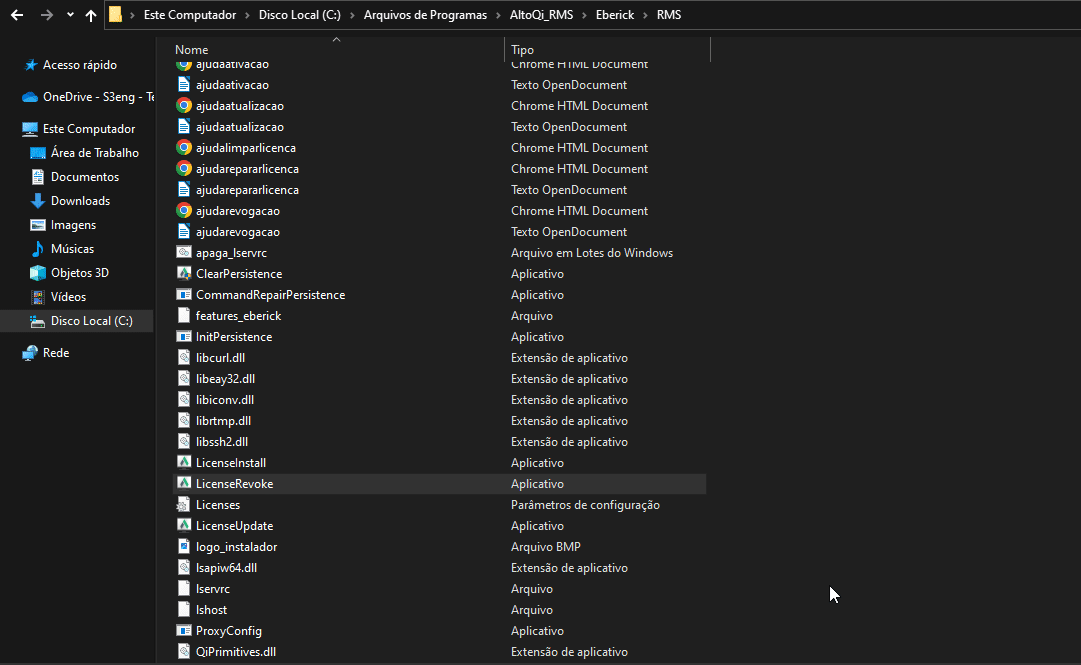Click the Músicas note icon
This screenshot has width=1081, height=665.
coord(38,249)
